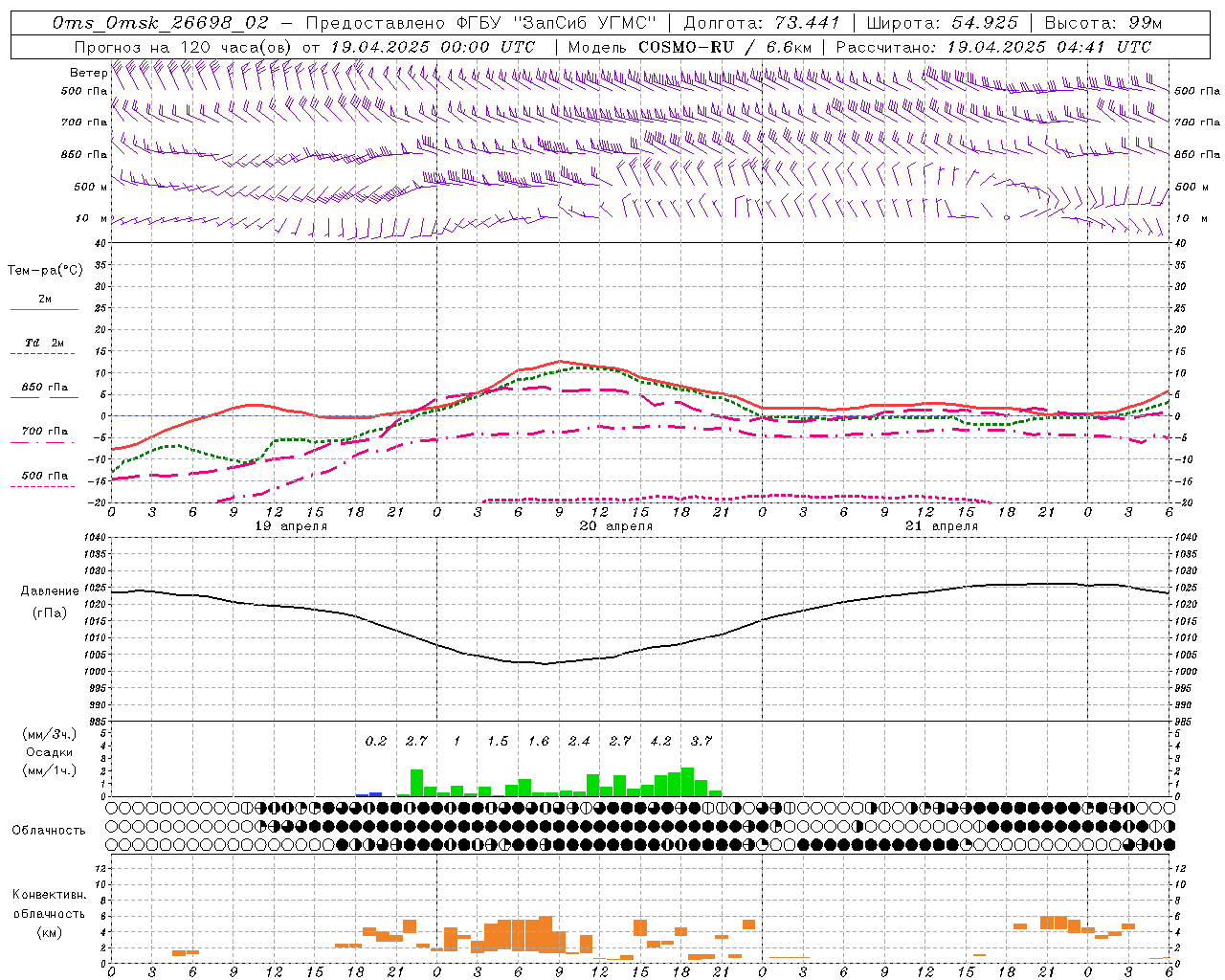
Task: Click the (км) unit label for convective cloud
Action: click(x=49, y=933)
